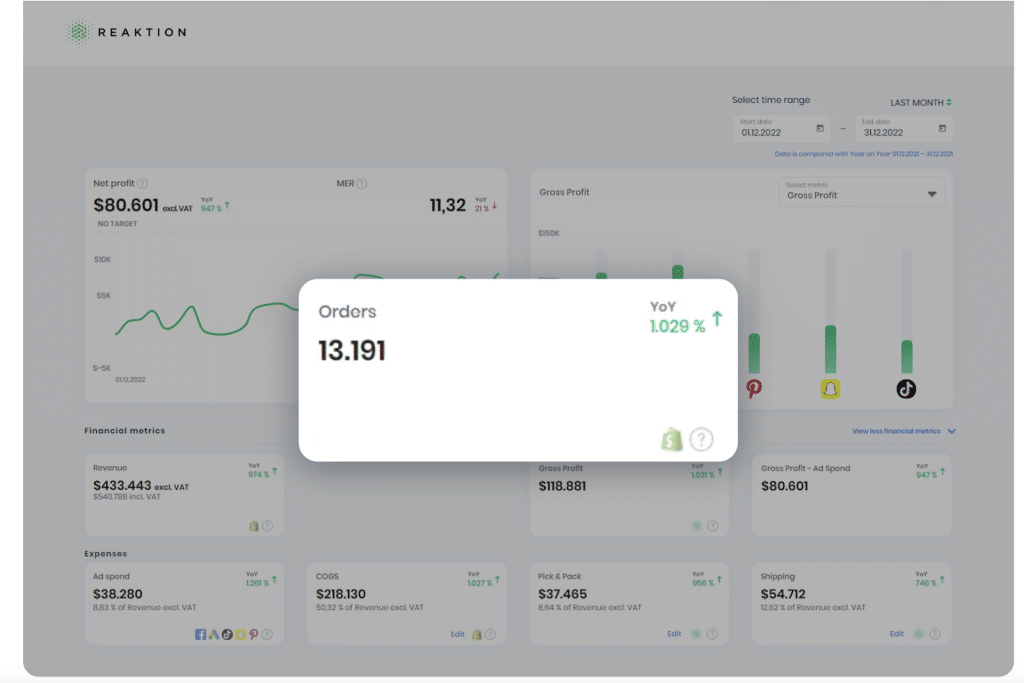The width and height of the screenshot is (1024, 683).
Task: Click the help icon in Pick & Pack card
Action: tap(712, 633)
